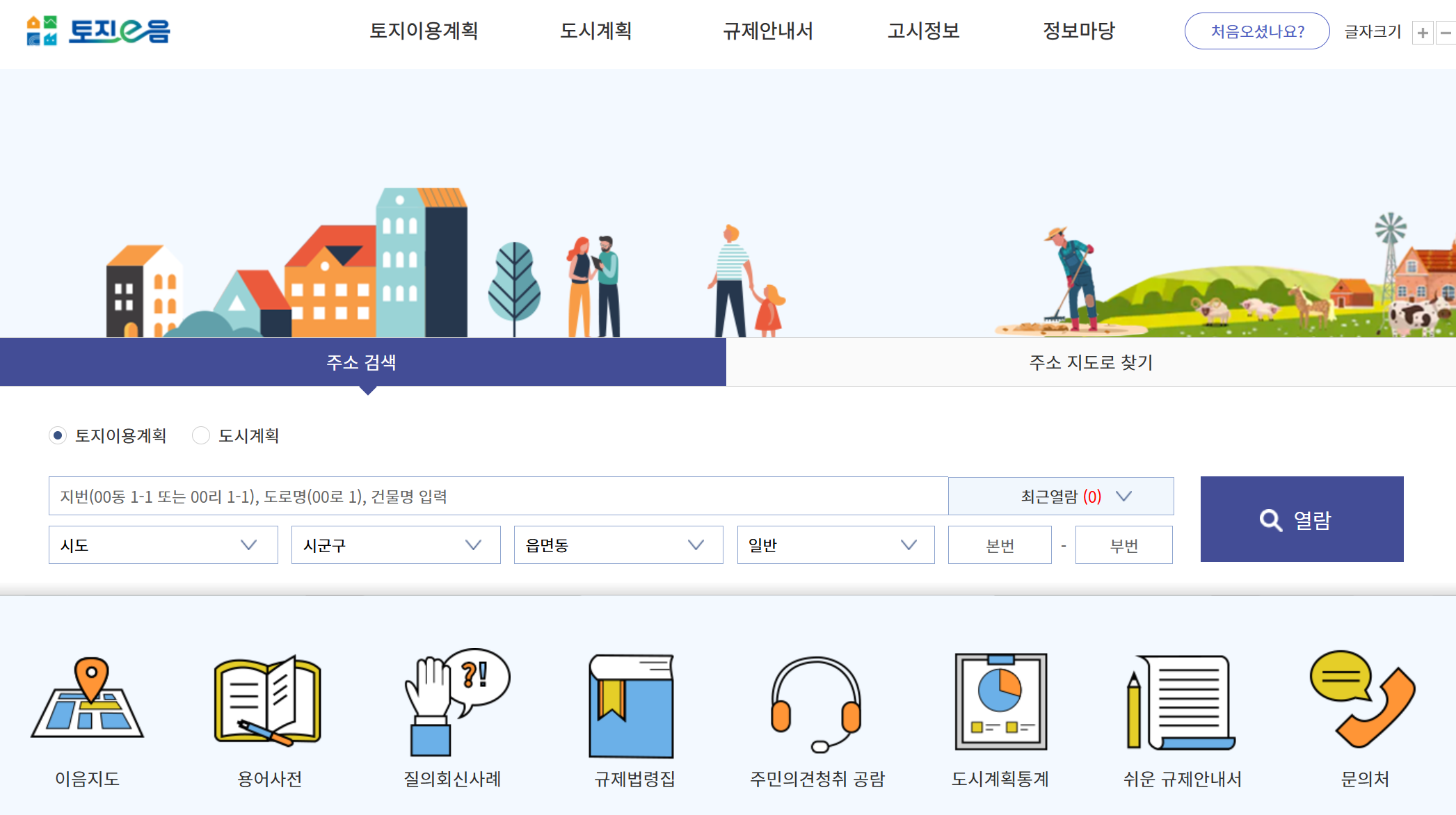This screenshot has width=1456, height=815.
Task: Click the 쉬운 규제안내서 text link
Action: 1183,779
